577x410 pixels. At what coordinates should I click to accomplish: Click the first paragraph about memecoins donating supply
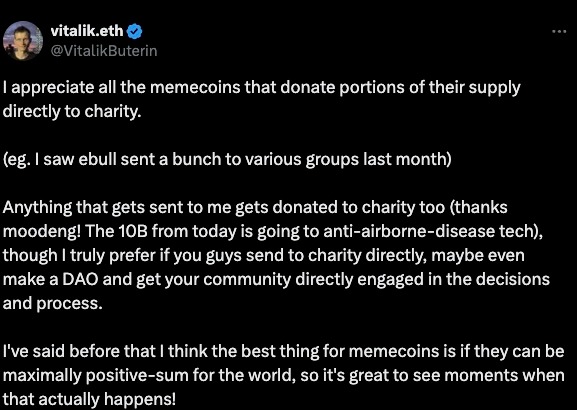pos(262,99)
